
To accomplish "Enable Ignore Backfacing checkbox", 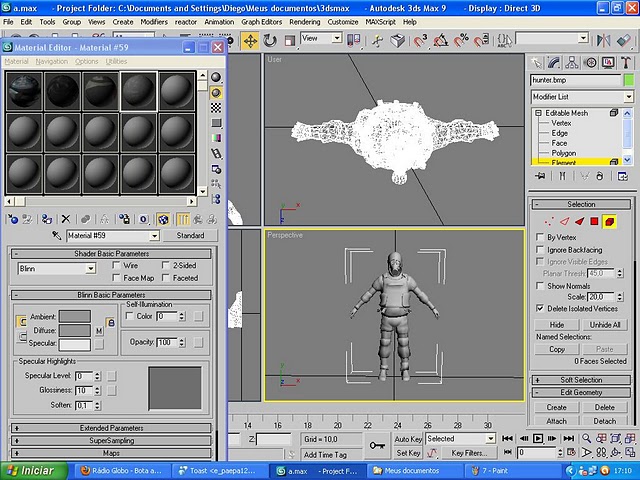I will (x=540, y=250).
